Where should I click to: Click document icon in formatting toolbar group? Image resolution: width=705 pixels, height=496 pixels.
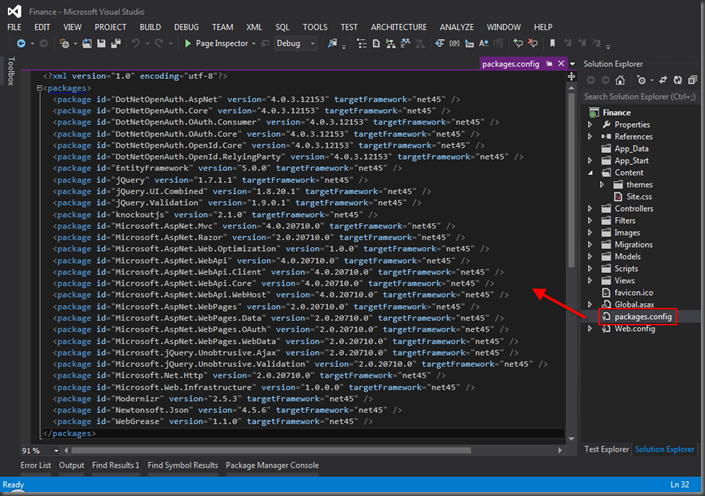[376, 44]
